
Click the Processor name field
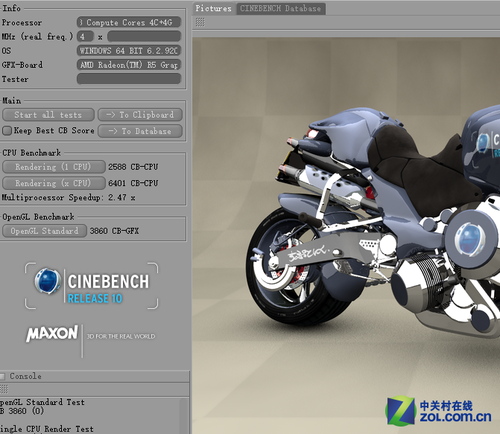pos(129,22)
